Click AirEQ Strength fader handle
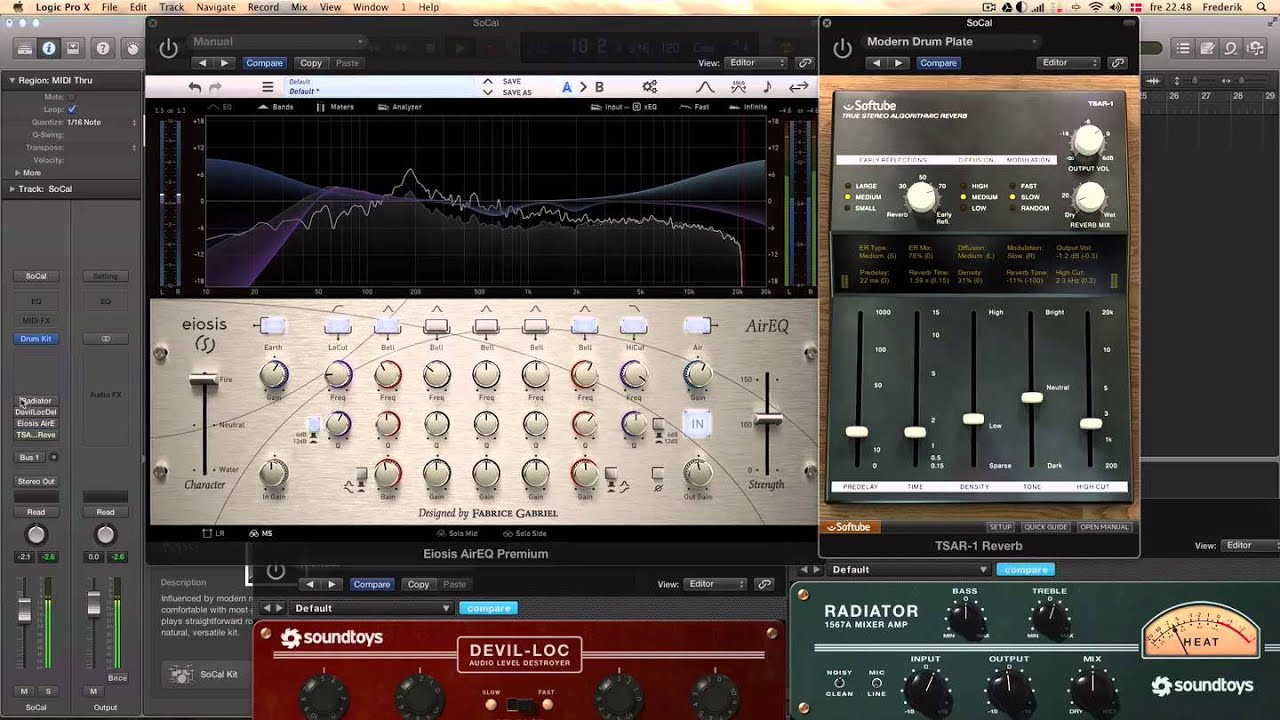The height and width of the screenshot is (720, 1280). [x=768, y=418]
